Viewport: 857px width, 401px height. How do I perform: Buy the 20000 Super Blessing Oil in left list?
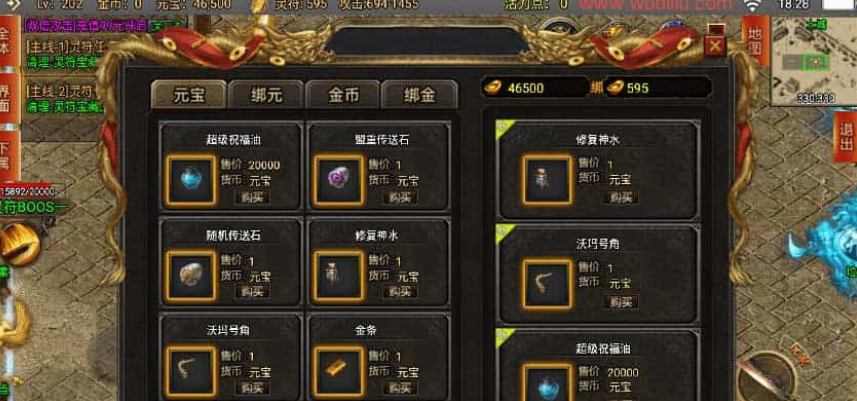(x=252, y=197)
